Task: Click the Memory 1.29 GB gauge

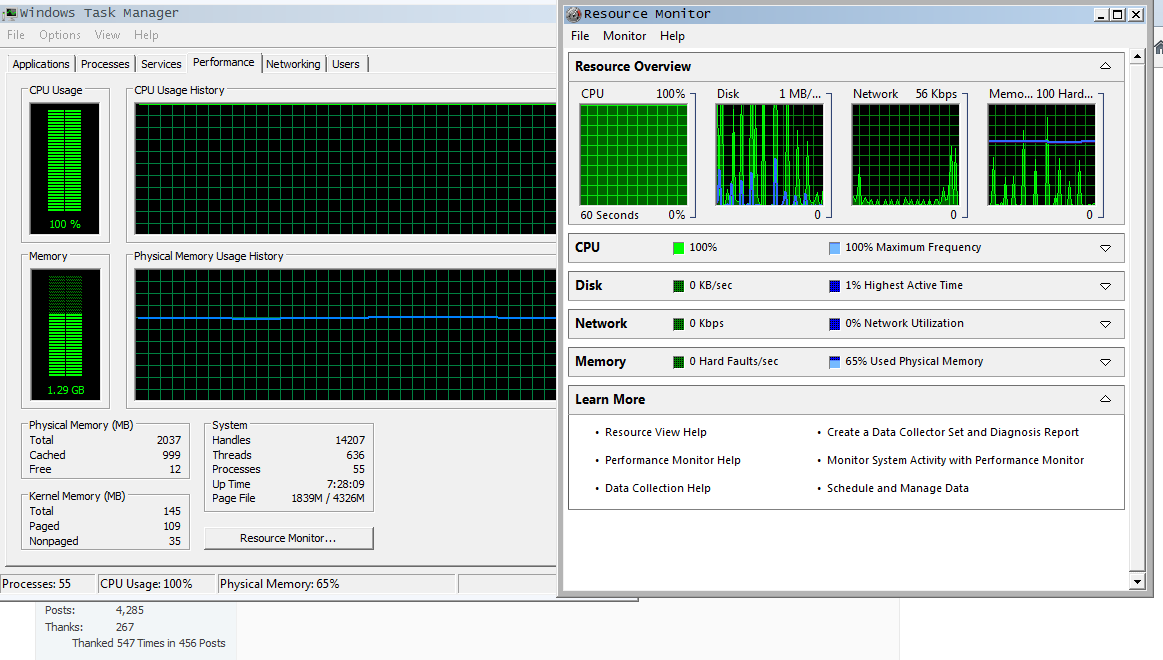Action: (65, 334)
